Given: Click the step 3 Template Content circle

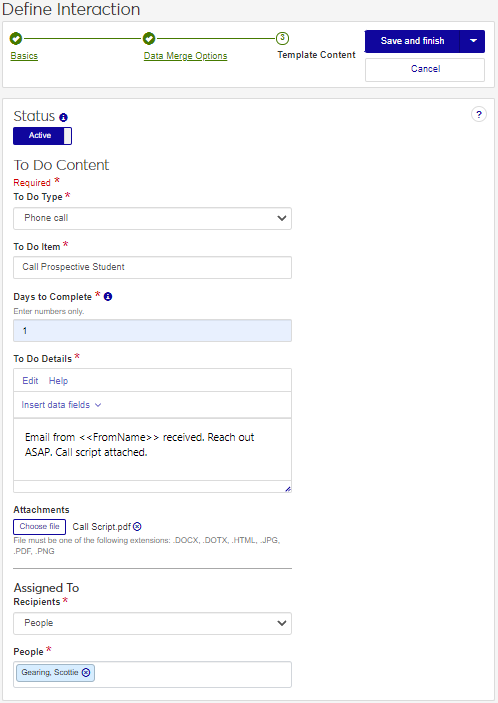Looking at the screenshot, I should point(282,39).
